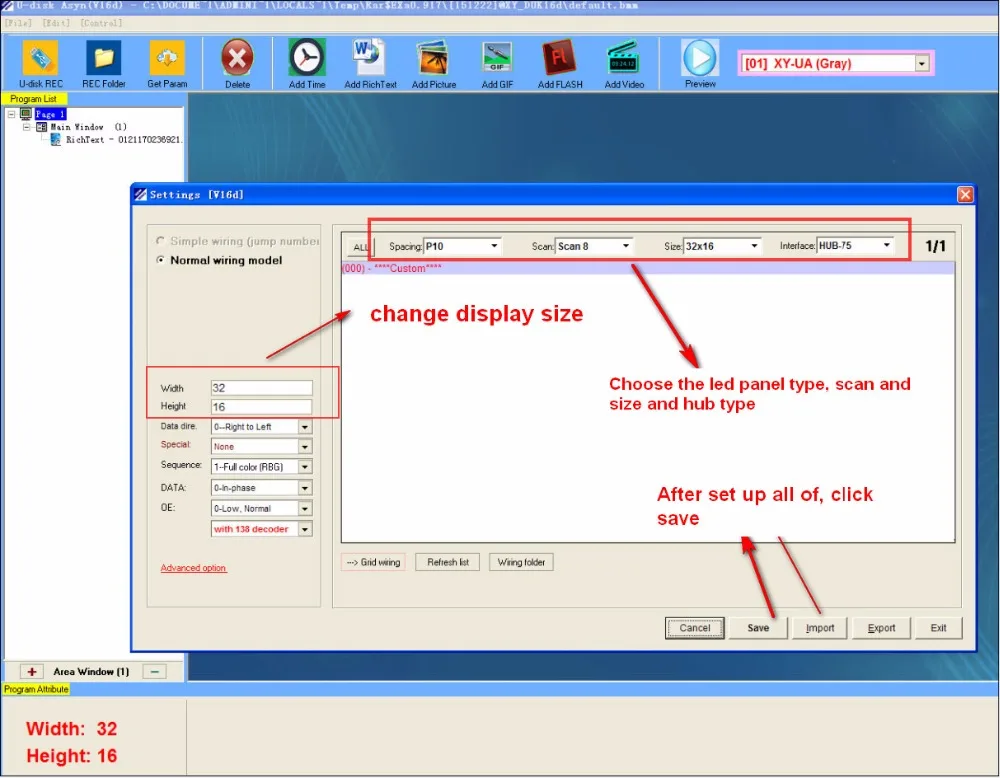Select Normal wiring model radio button
This screenshot has width=1000, height=778.
160,260
